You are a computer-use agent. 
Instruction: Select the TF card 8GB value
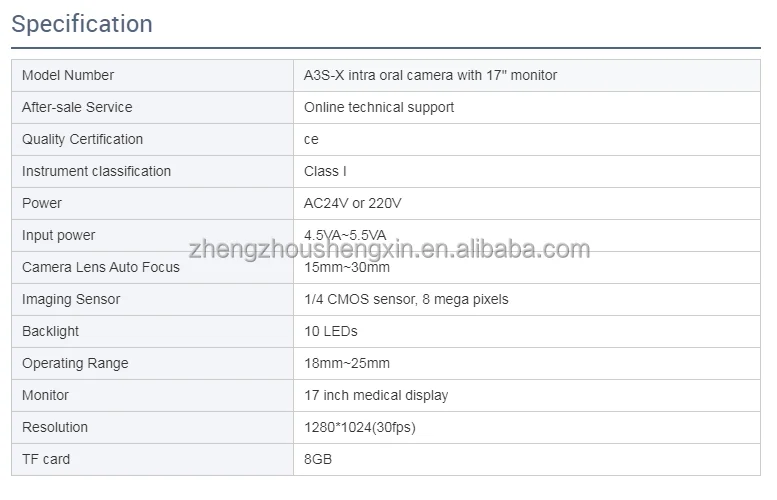318,459
